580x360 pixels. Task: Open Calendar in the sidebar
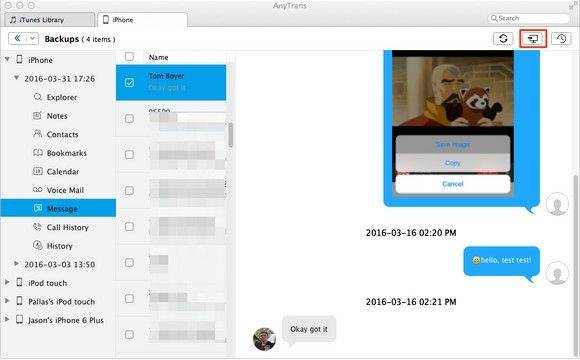point(63,171)
